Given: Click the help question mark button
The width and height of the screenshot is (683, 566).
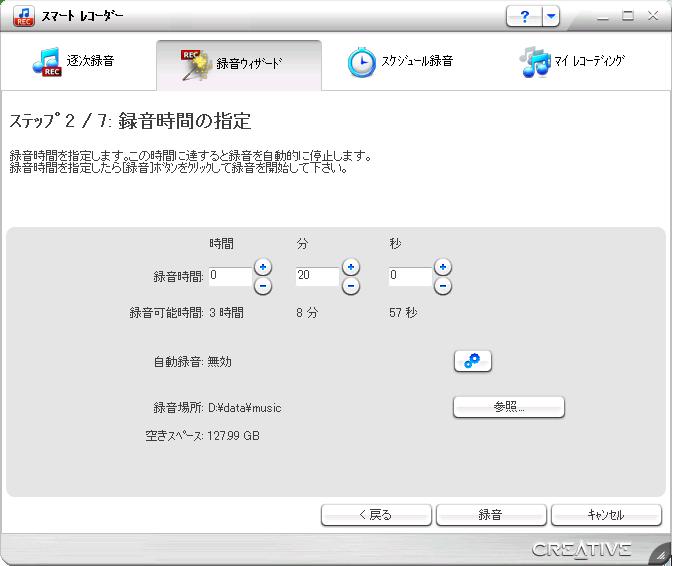Looking at the screenshot, I should coord(524,17).
